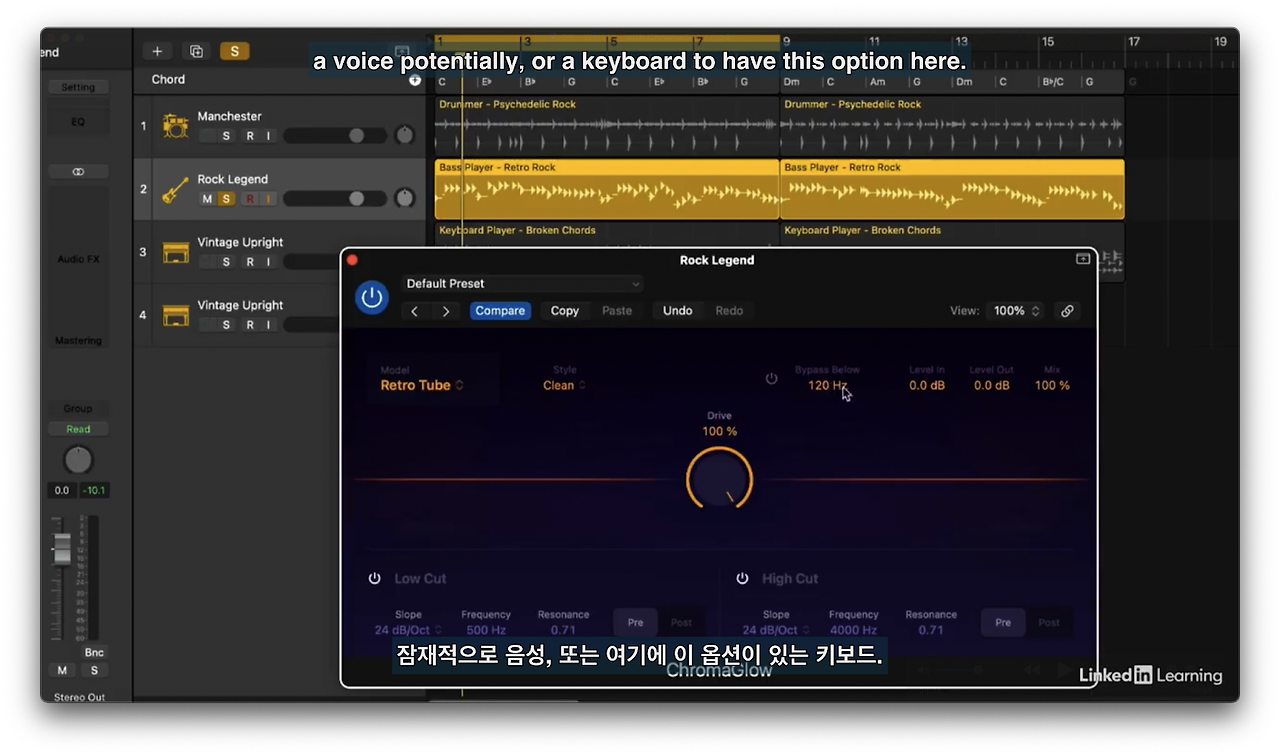Click the High Cut Frequency 4000 Hz value
1280x756 pixels.
(853, 631)
